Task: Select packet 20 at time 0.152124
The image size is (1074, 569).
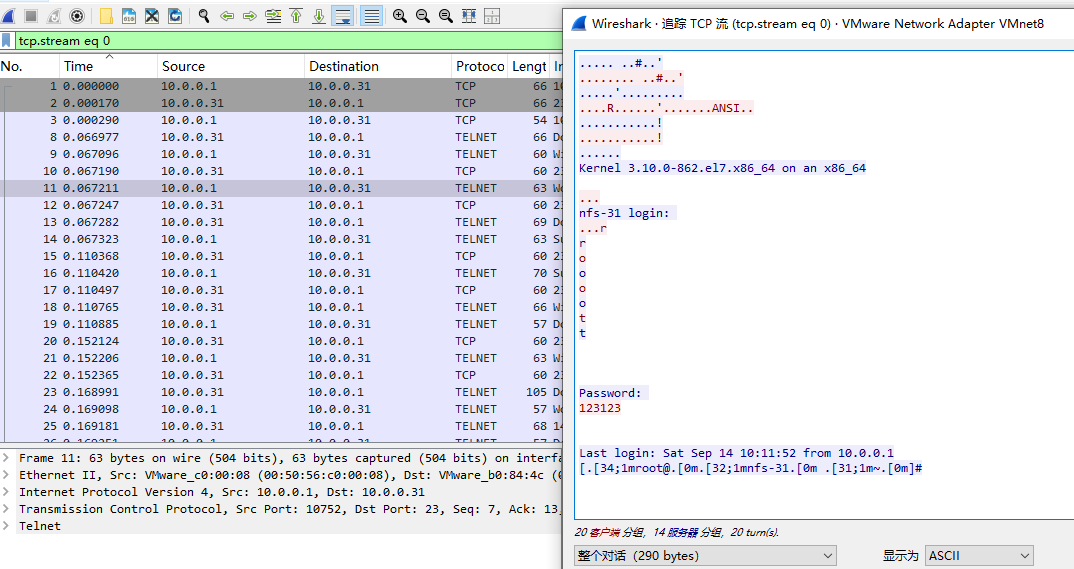Action: (x=281, y=341)
